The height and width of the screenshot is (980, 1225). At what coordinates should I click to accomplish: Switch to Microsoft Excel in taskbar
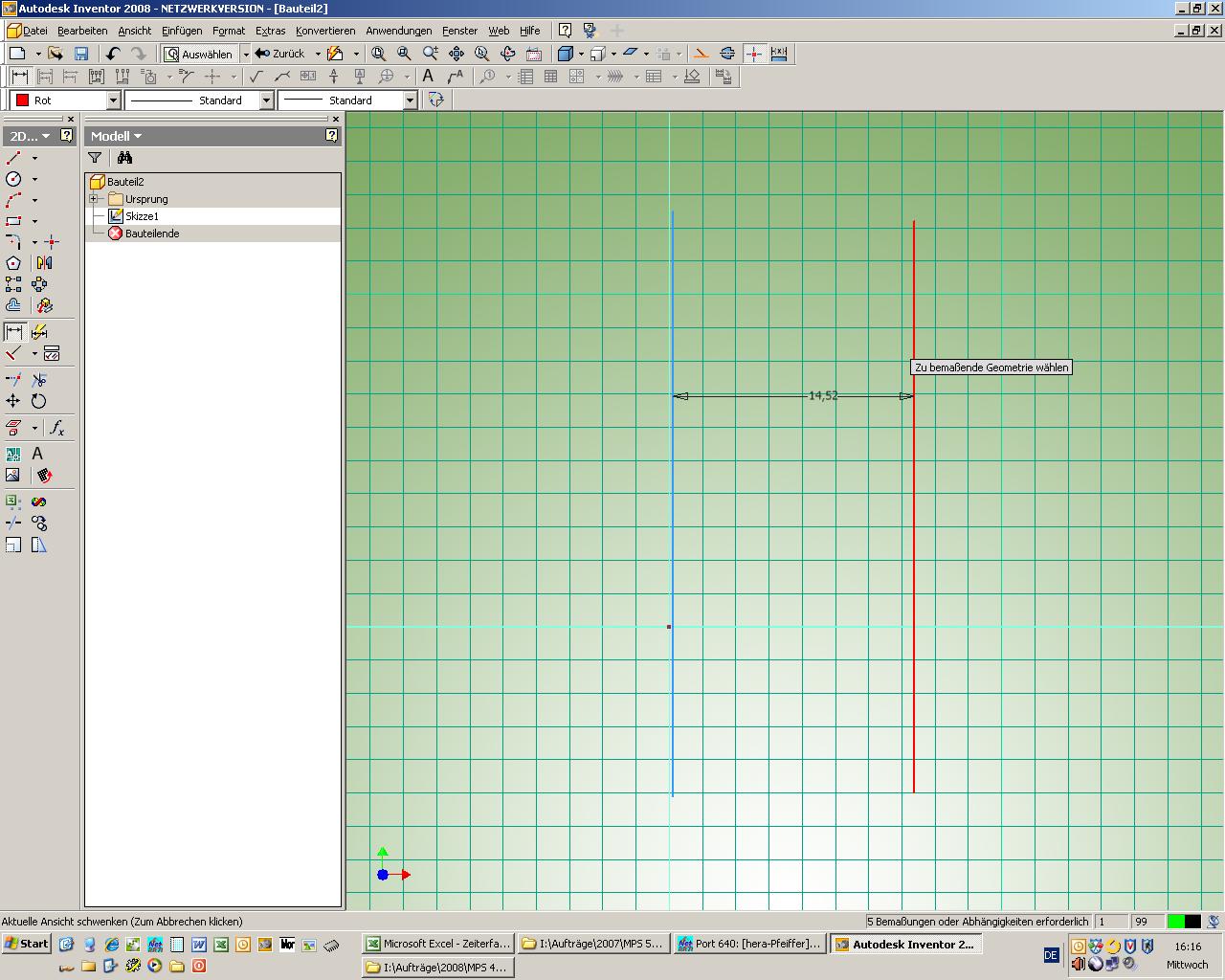438,944
